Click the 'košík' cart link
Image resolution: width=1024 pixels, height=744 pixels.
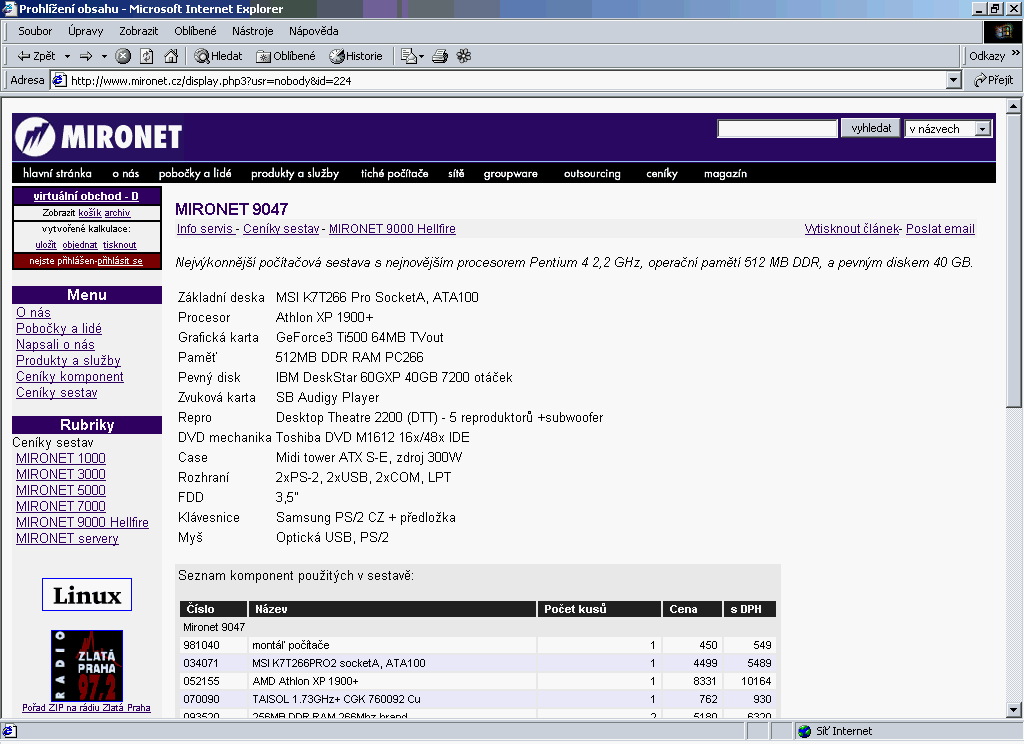coord(89,213)
